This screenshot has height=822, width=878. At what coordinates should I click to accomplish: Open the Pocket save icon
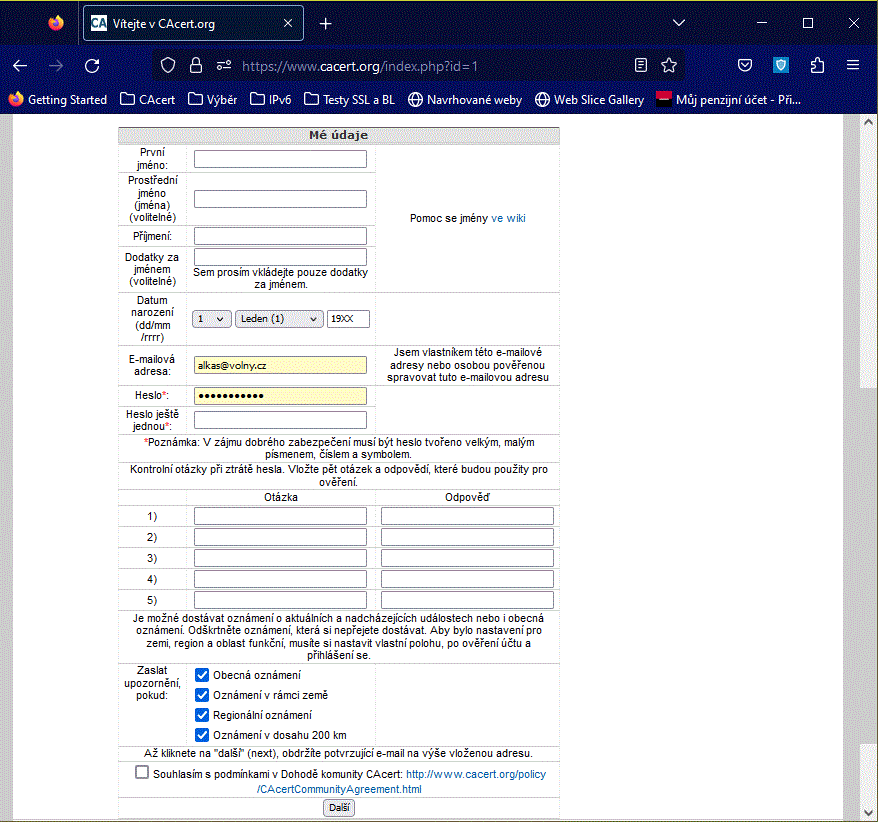pos(745,65)
